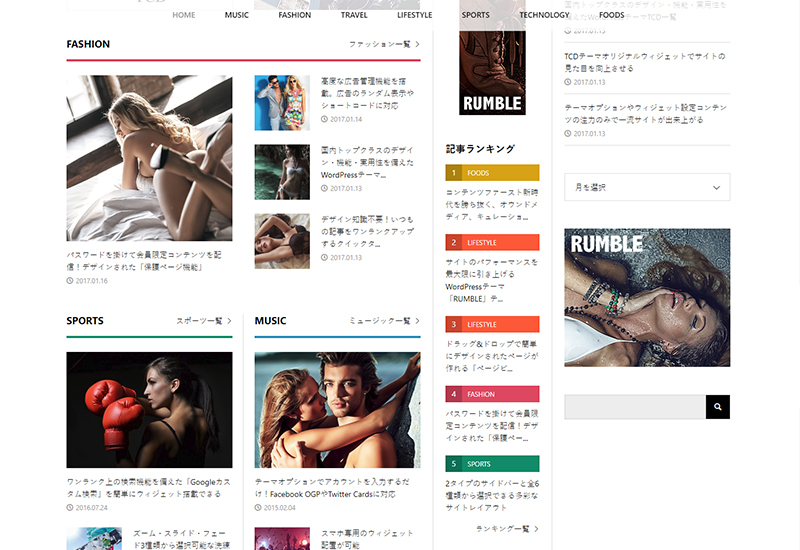Open the スマホ専用のウィジェット article title
This screenshot has width=800, height=550.
367,539
